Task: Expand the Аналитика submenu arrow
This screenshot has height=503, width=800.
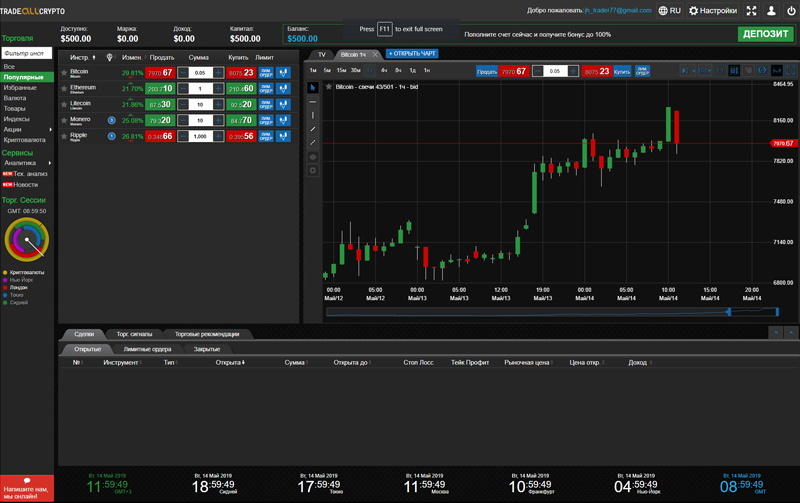Action: pos(50,163)
